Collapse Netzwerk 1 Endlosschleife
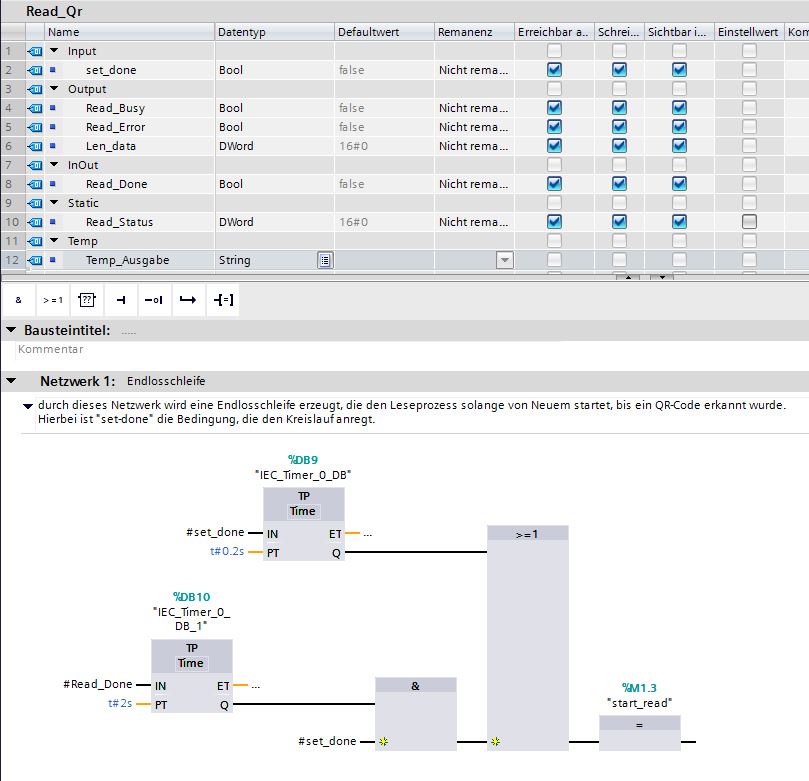This screenshot has height=781, width=809. [11, 382]
